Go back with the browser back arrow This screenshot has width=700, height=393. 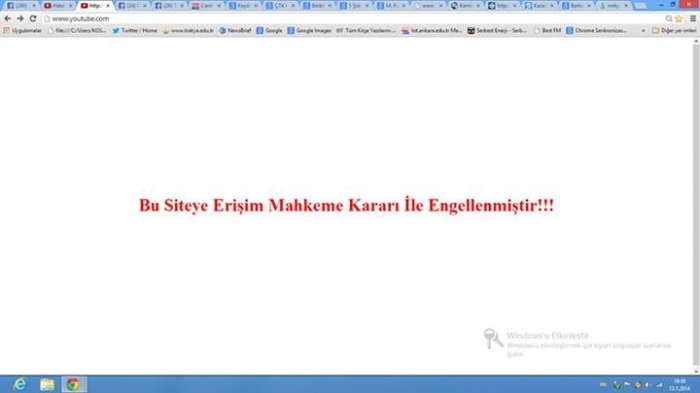coord(8,19)
